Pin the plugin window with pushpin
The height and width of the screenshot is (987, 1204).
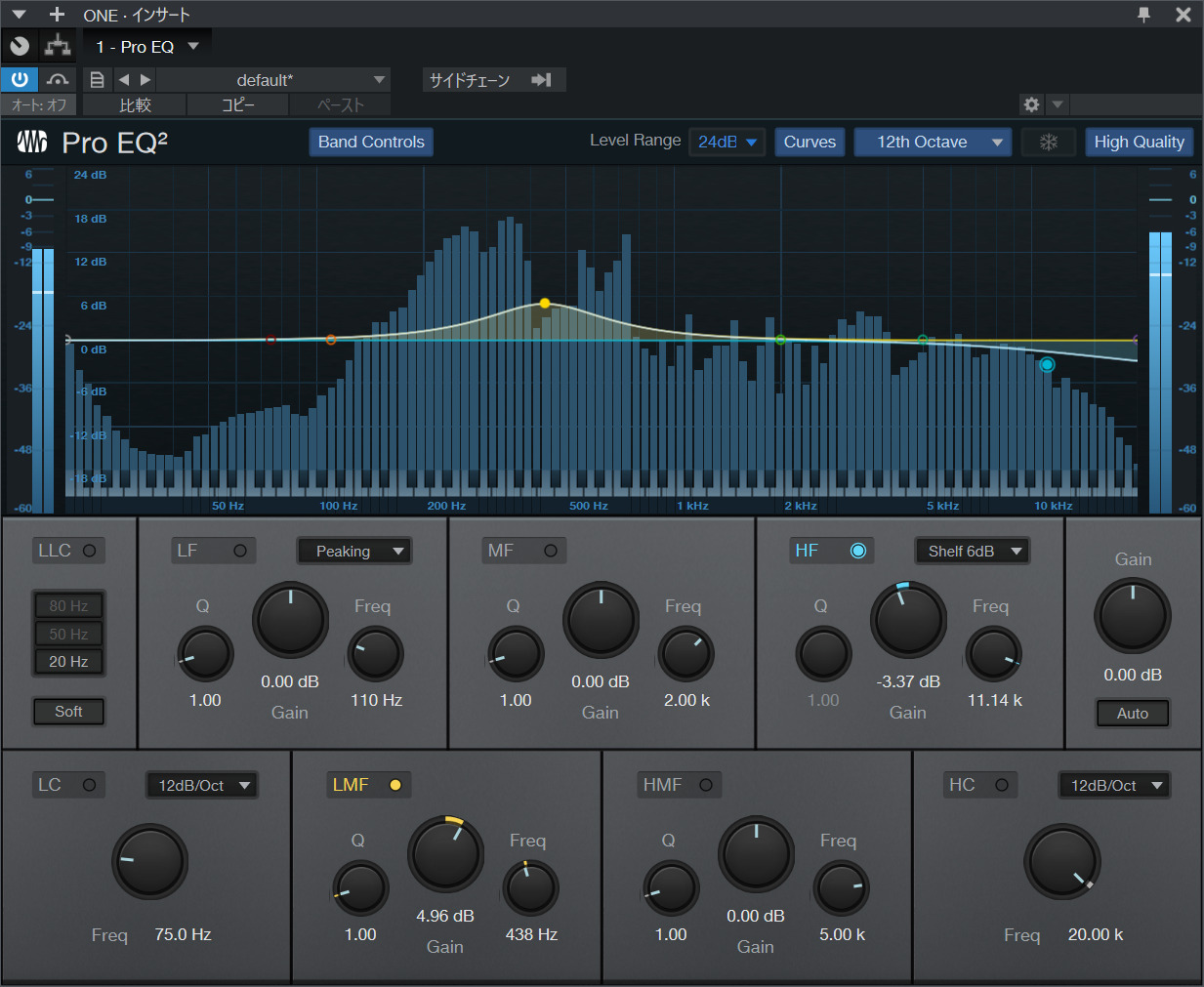click(x=1143, y=15)
